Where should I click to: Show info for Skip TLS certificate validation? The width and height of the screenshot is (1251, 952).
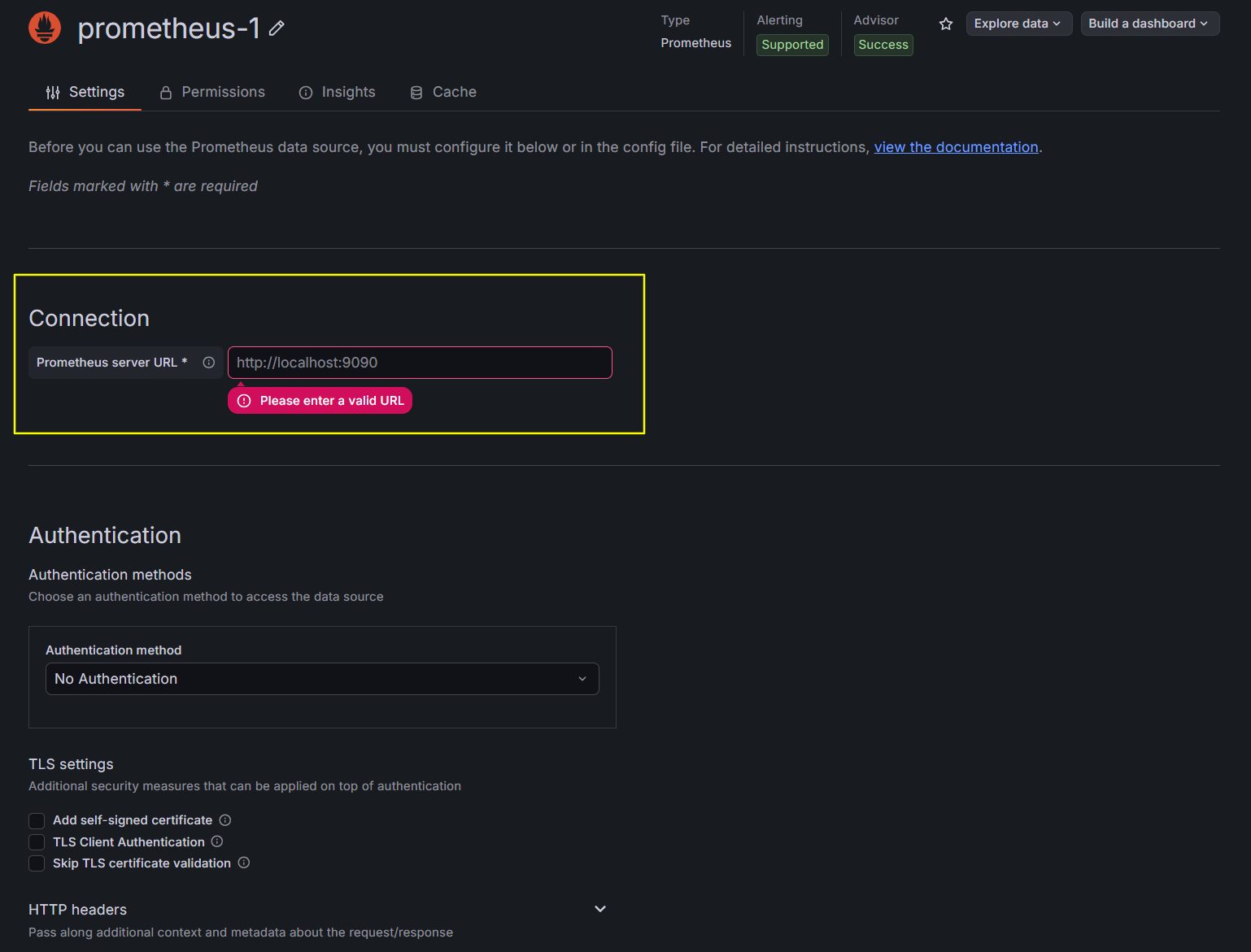[244, 863]
